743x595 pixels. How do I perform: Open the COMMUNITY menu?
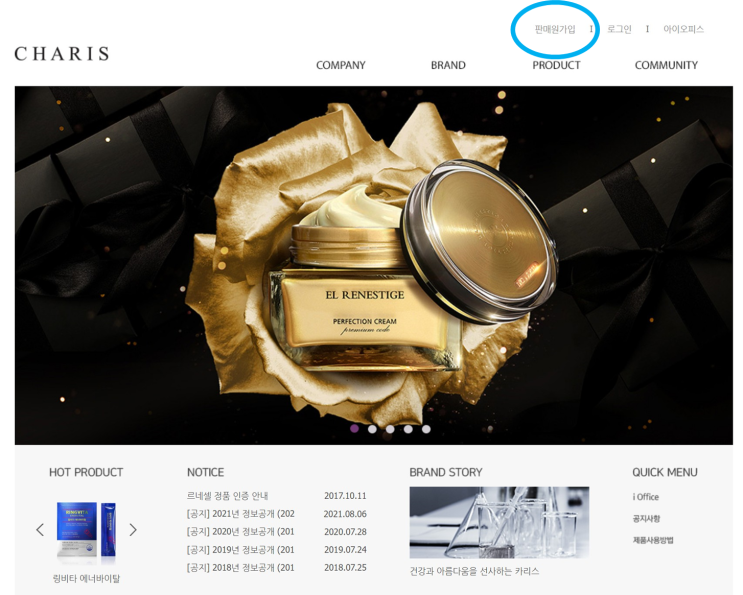[666, 65]
